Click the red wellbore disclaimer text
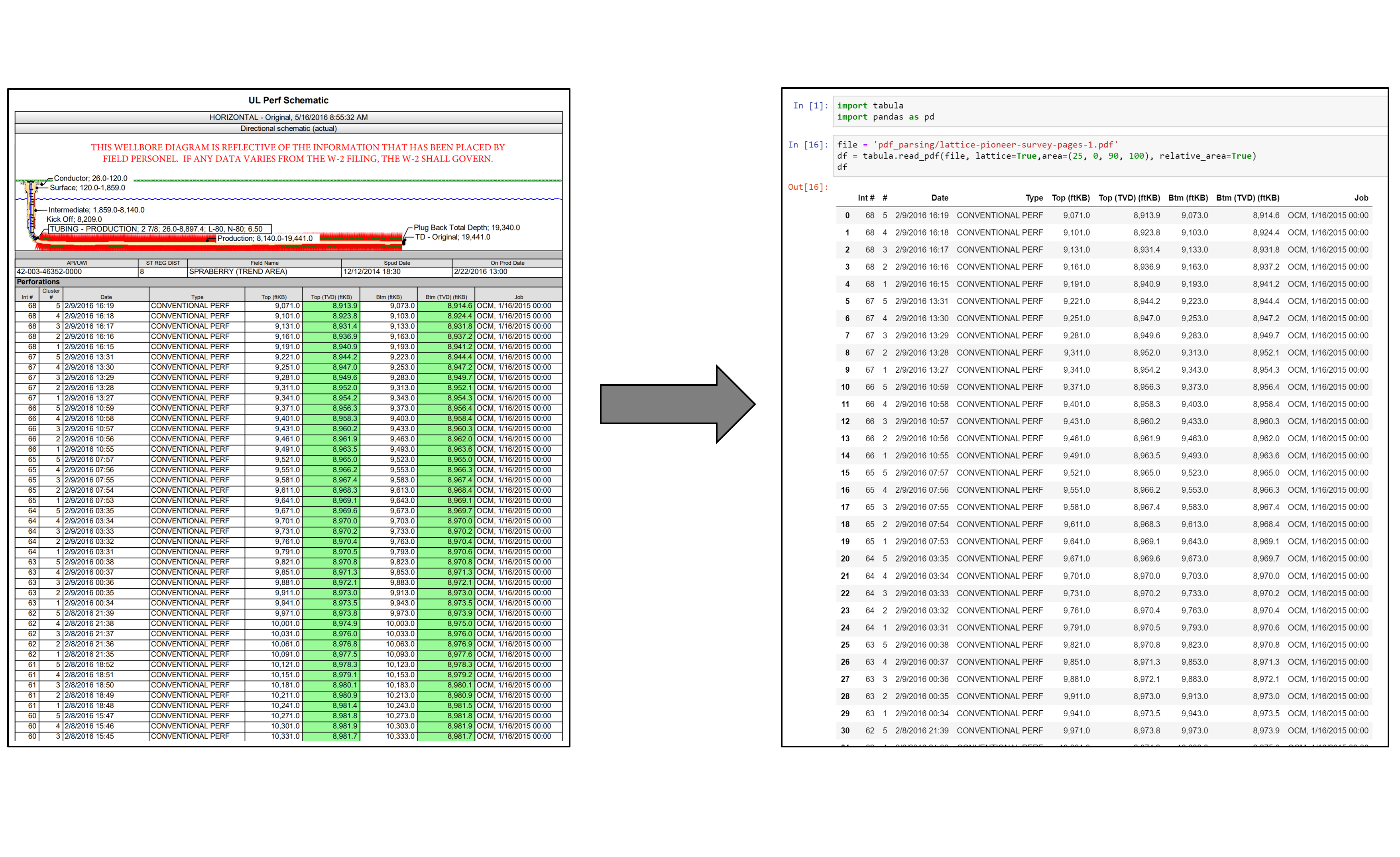This screenshot has height=857, width=1400. [298, 153]
